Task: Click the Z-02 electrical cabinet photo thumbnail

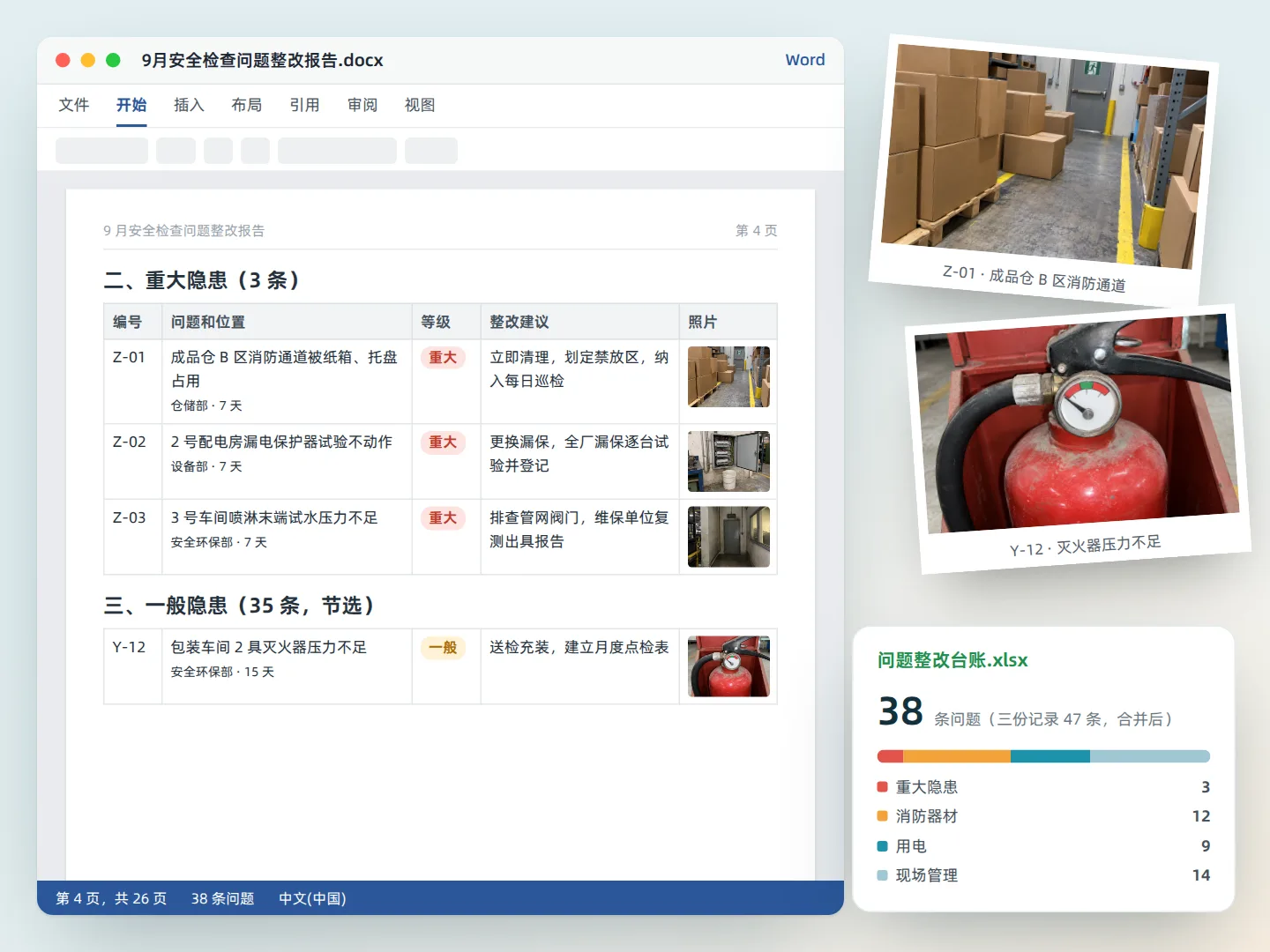Action: (728, 461)
